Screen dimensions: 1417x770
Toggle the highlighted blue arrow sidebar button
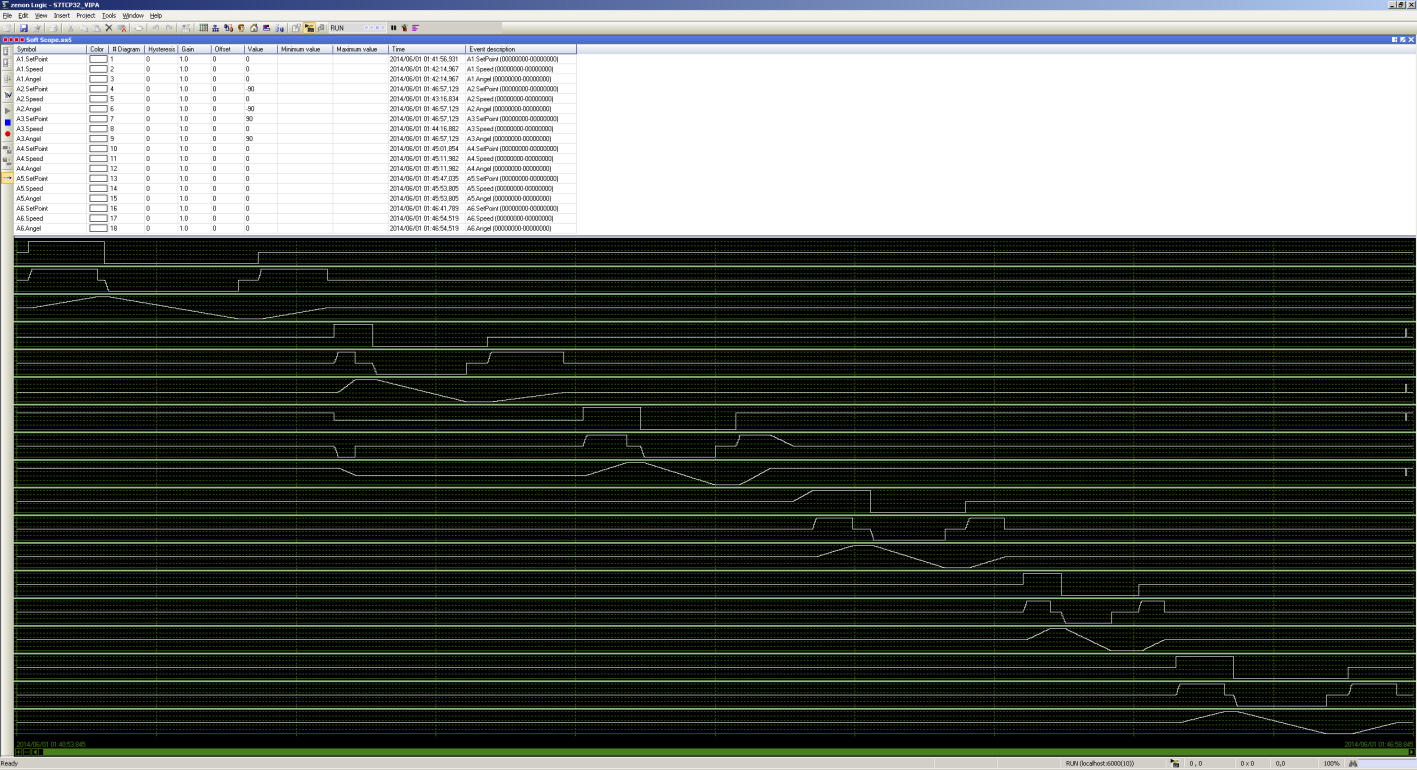8,177
